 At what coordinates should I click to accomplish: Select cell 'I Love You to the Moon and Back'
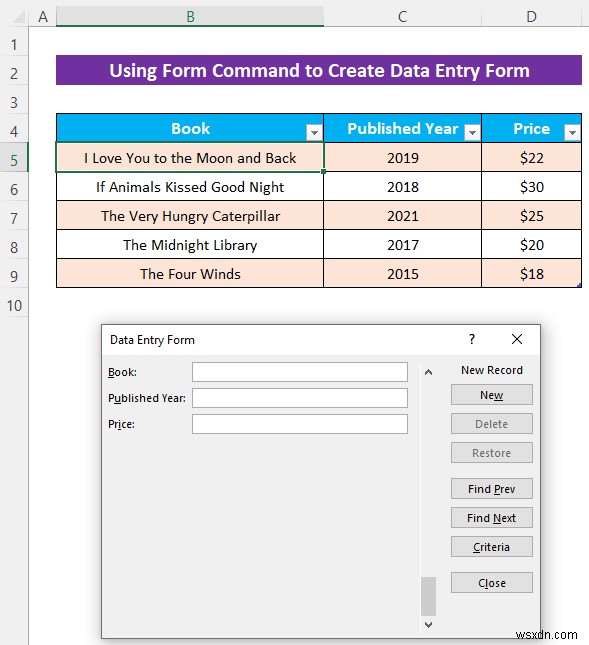click(190, 158)
